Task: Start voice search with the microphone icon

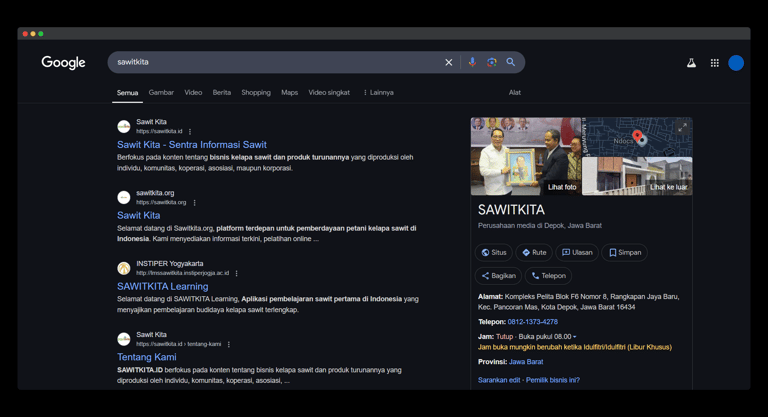Action: tap(472, 62)
